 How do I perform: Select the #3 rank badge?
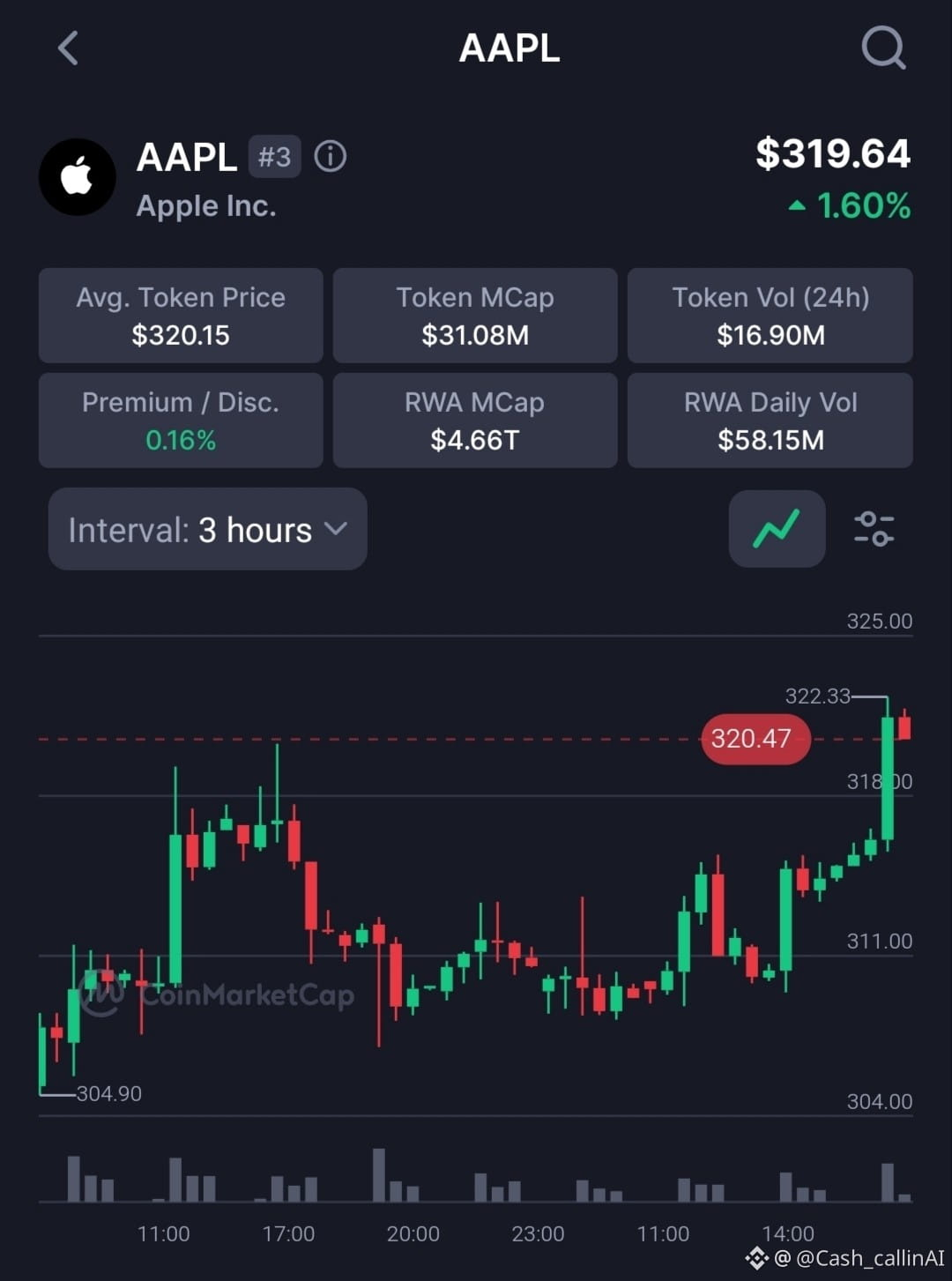coord(274,157)
